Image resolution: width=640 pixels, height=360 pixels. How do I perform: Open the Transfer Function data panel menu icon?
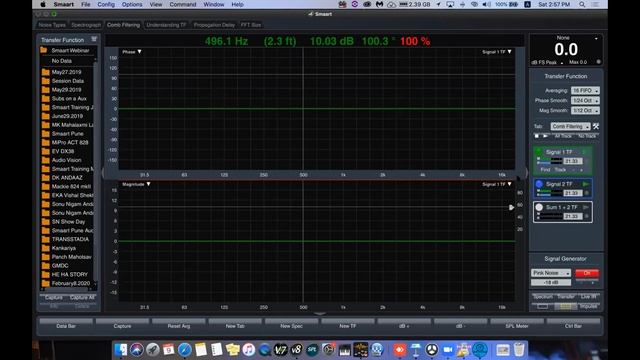click(x=94, y=39)
